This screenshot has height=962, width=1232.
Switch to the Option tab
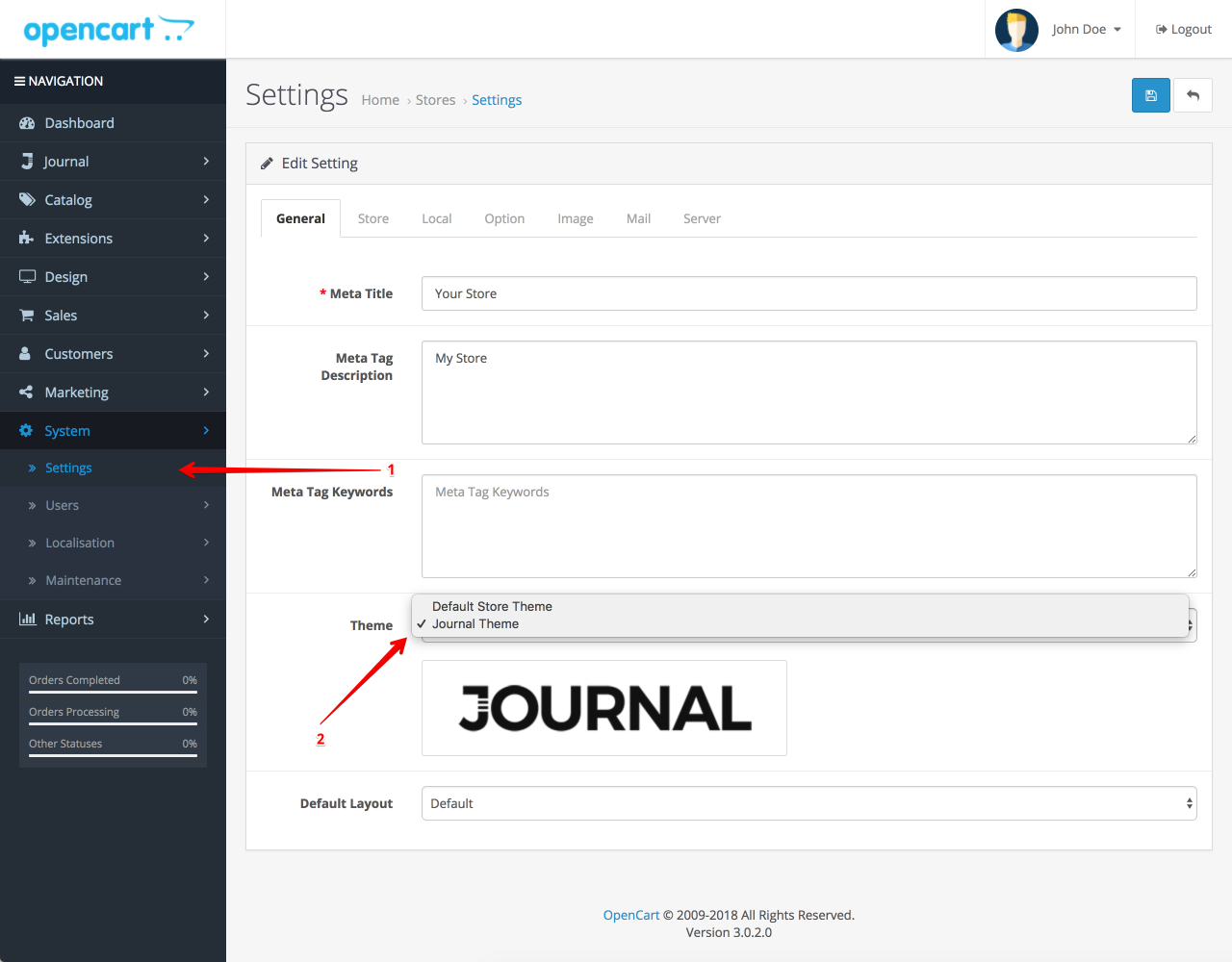click(504, 218)
